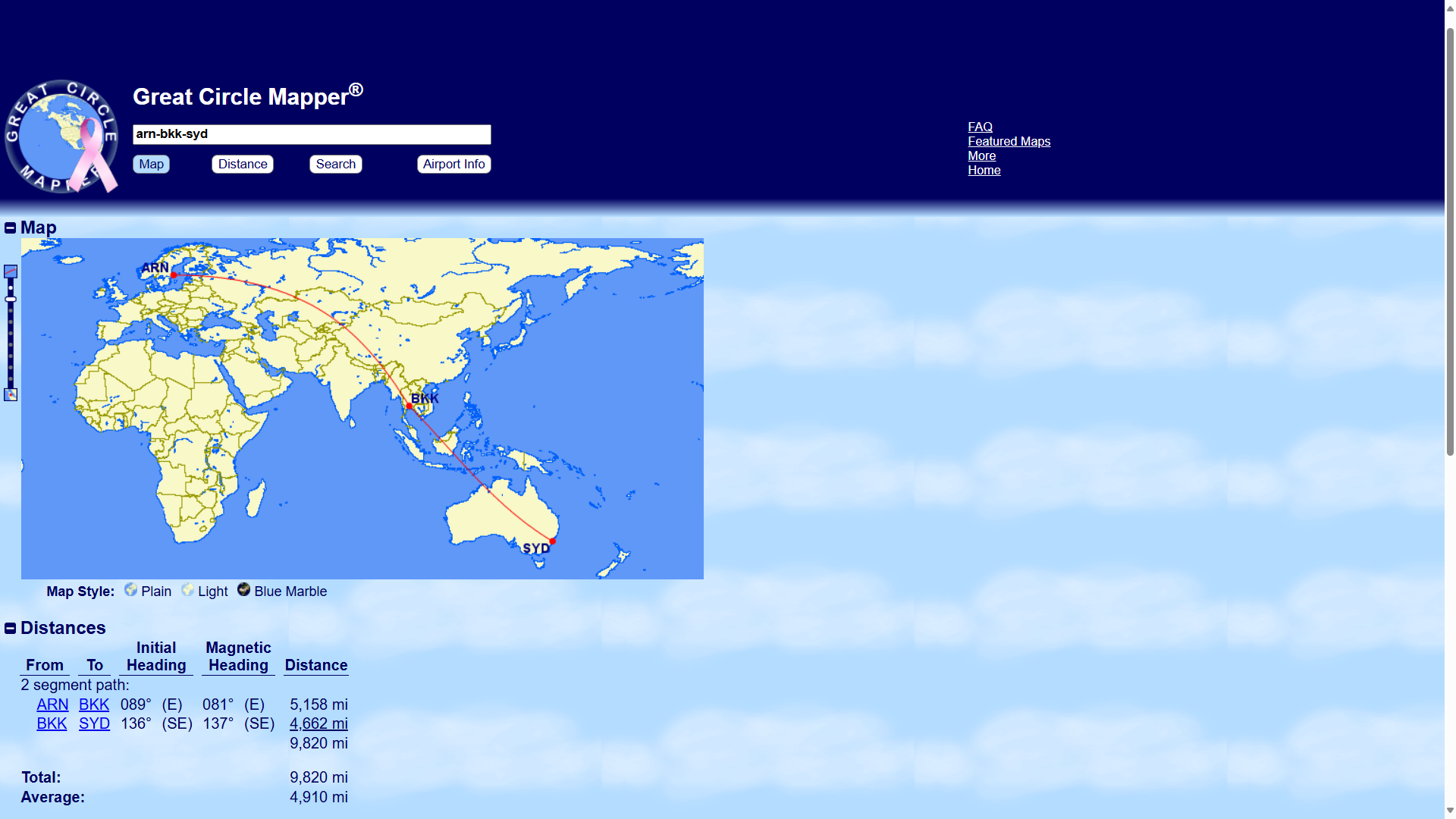Select the Blue Marble map style label
1456x819 pixels.
coord(290,591)
